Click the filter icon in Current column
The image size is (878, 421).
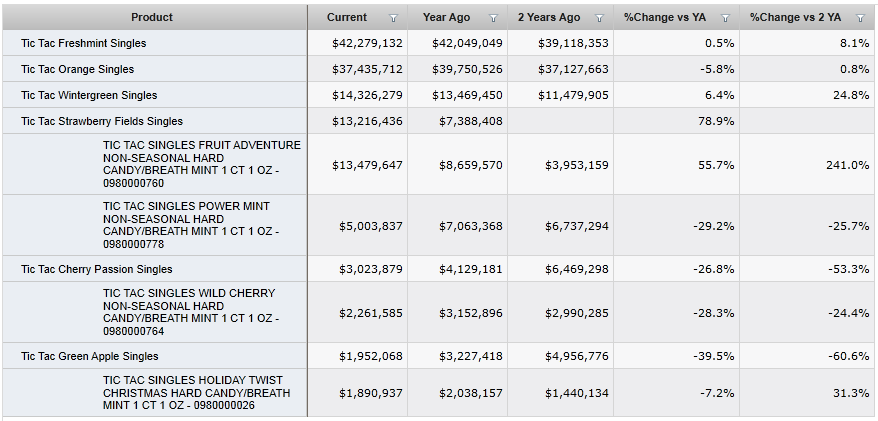point(392,18)
